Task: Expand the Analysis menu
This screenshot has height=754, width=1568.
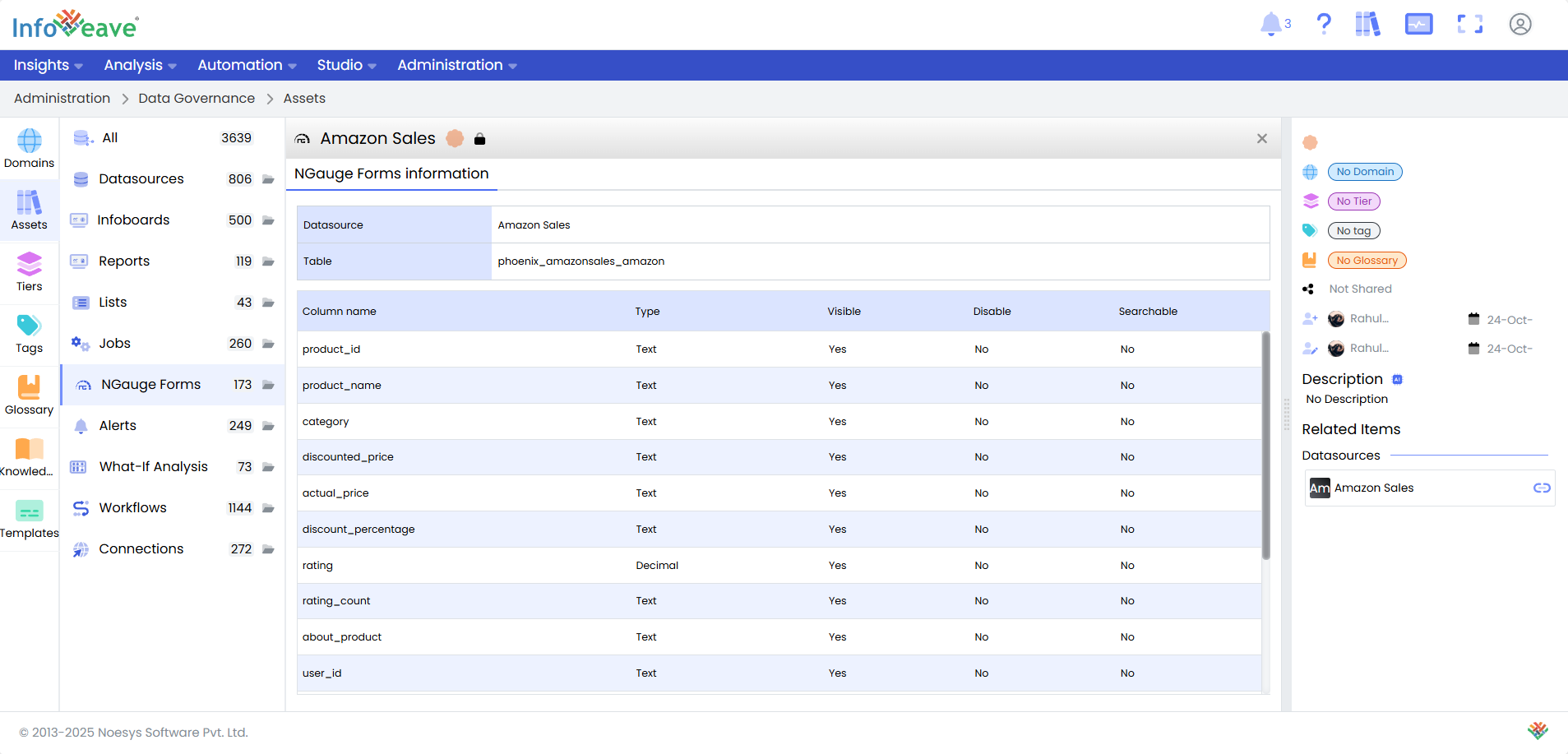Action: (x=140, y=65)
